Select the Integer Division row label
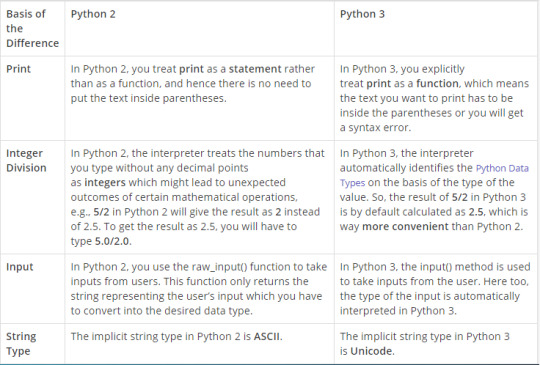 pyautogui.click(x=26, y=160)
